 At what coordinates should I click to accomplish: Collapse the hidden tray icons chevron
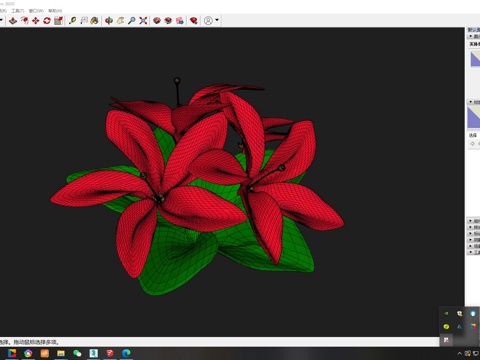pos(459,353)
